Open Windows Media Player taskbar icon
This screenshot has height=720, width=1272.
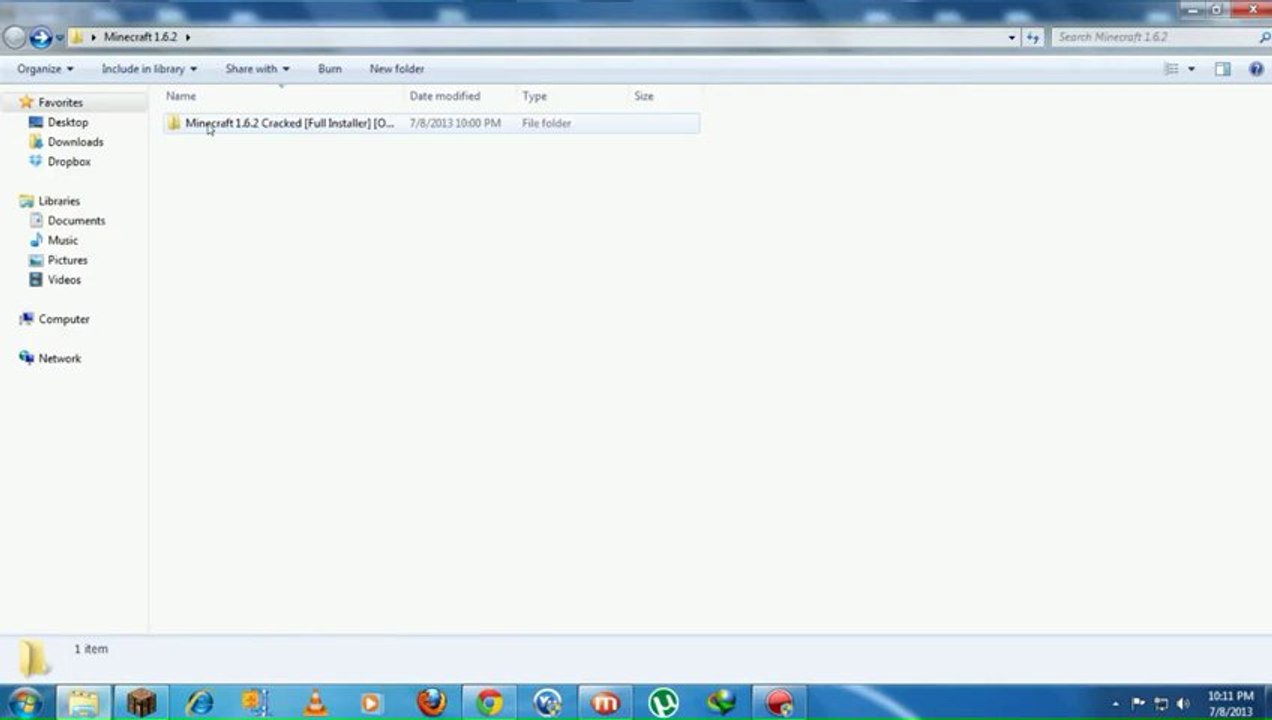point(372,702)
